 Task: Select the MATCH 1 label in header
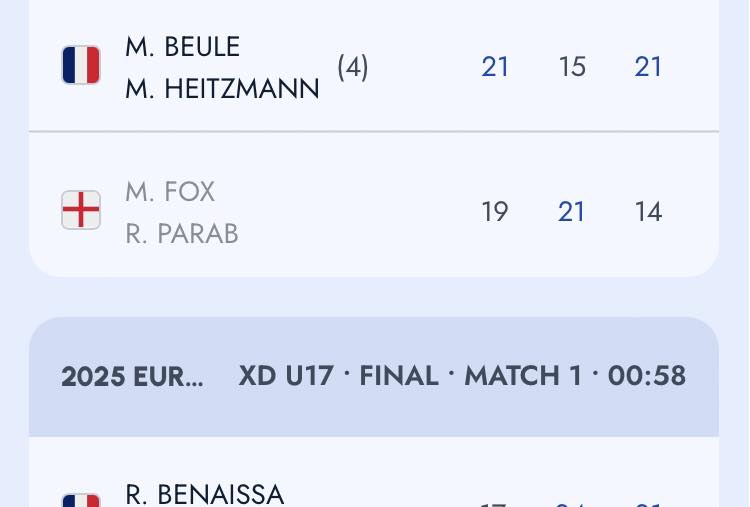coord(522,376)
